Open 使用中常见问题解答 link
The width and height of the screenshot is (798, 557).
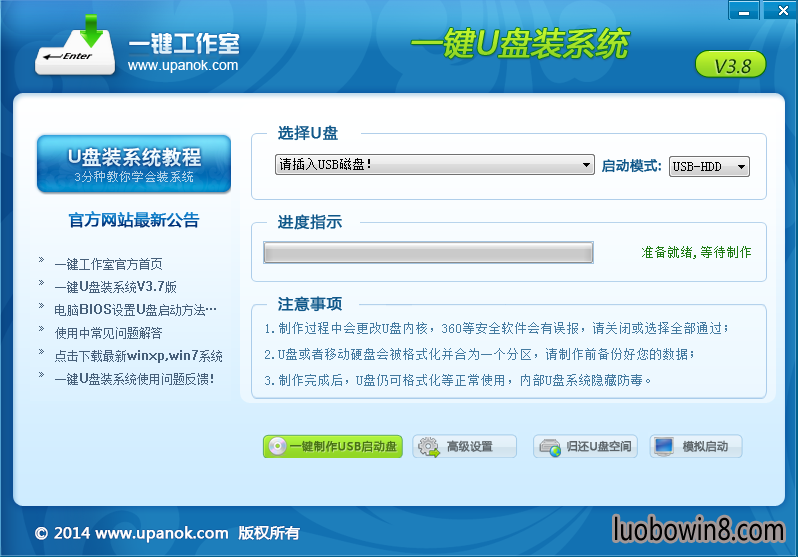[108, 333]
